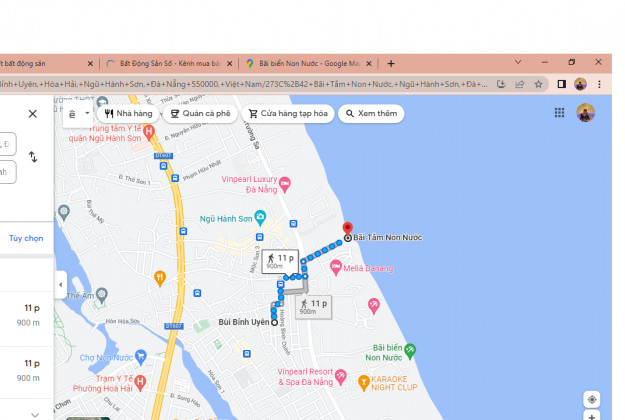
Task: Open Trạm Y Tế Phường Hoà Hải marker
Action: click(x=140, y=383)
